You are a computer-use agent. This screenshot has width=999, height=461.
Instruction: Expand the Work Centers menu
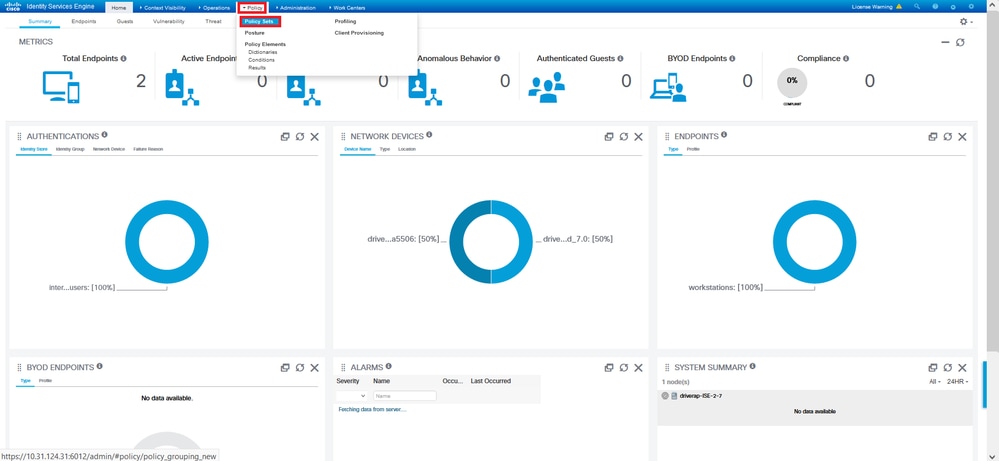347,8
